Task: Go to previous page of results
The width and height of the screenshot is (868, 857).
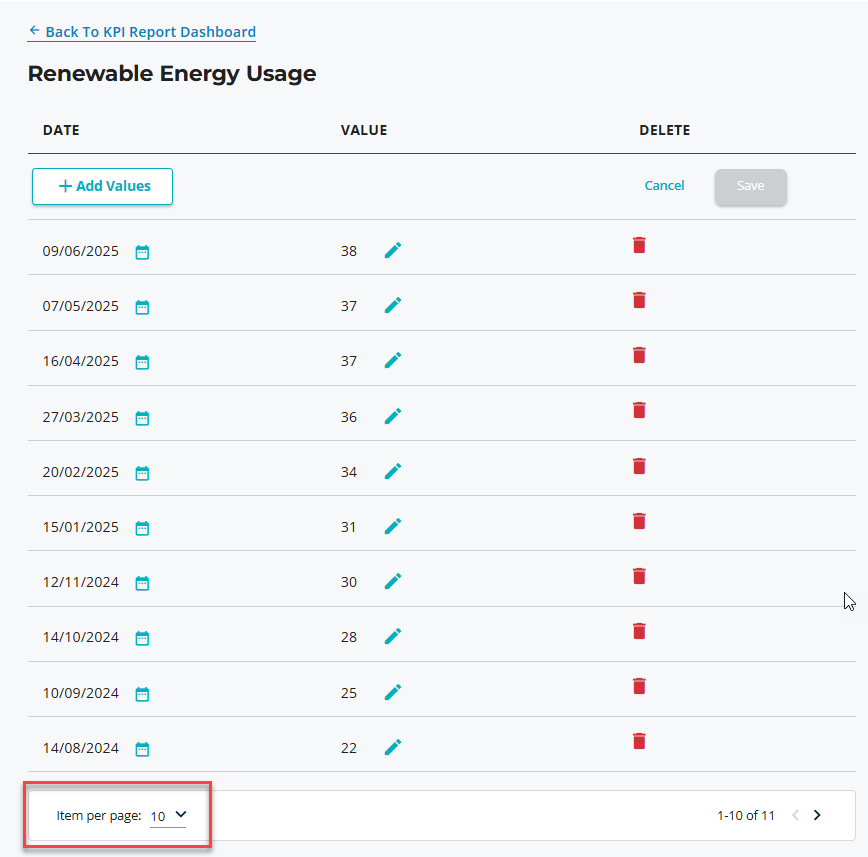Action: point(795,815)
